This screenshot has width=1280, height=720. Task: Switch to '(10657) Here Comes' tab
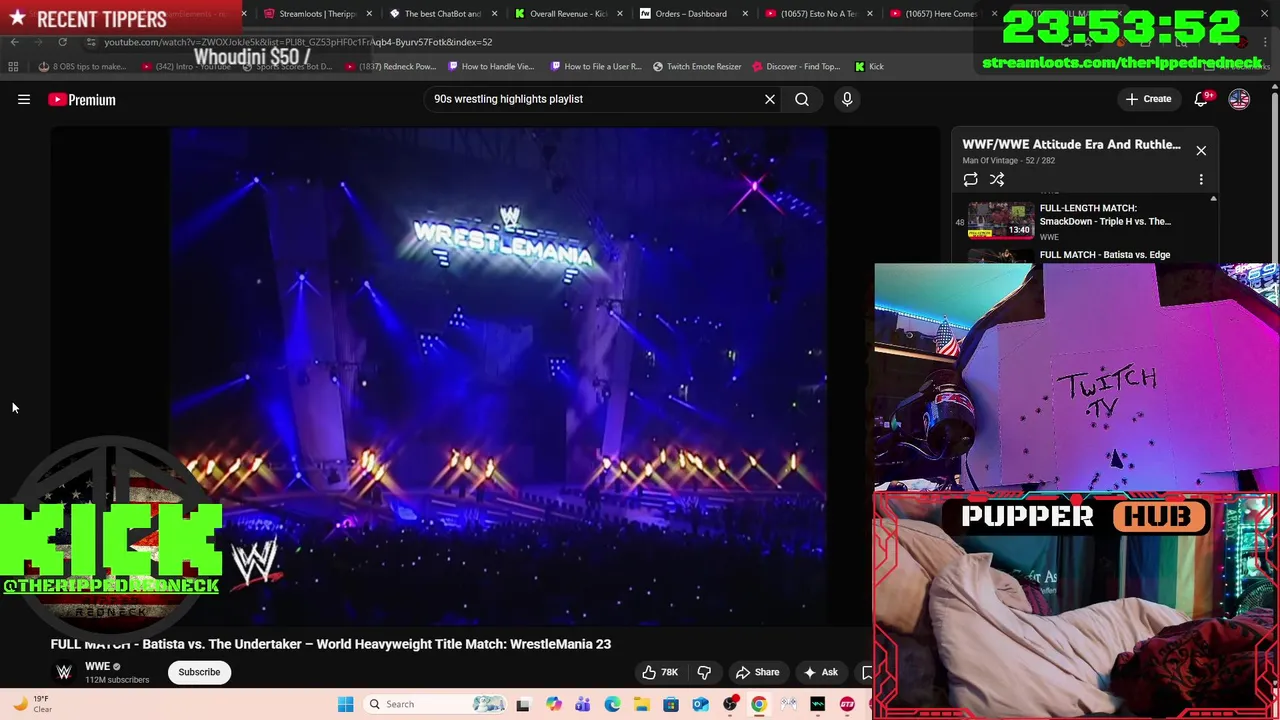click(942, 14)
